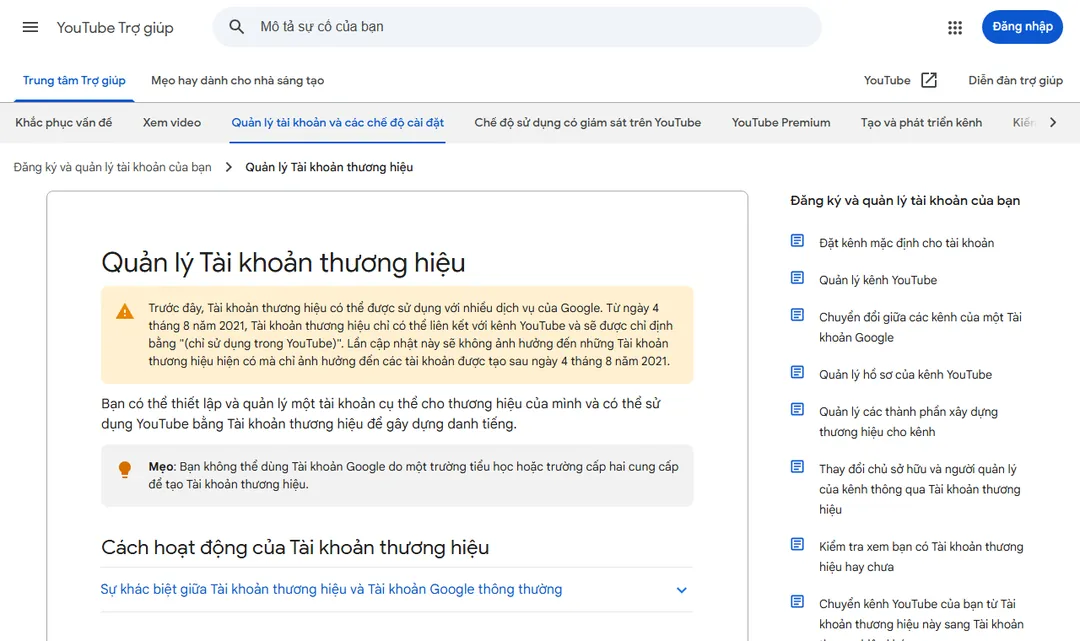Click the external link icon beside YouTube
Image resolution: width=1080 pixels, height=641 pixels.
click(x=928, y=81)
